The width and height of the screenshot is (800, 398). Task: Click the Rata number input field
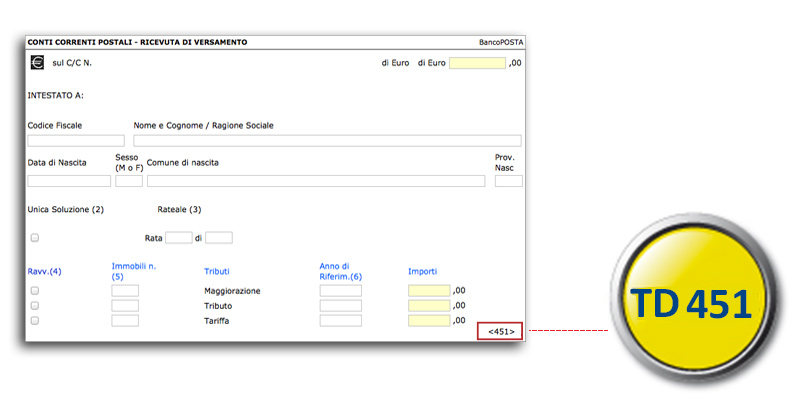[x=179, y=238]
